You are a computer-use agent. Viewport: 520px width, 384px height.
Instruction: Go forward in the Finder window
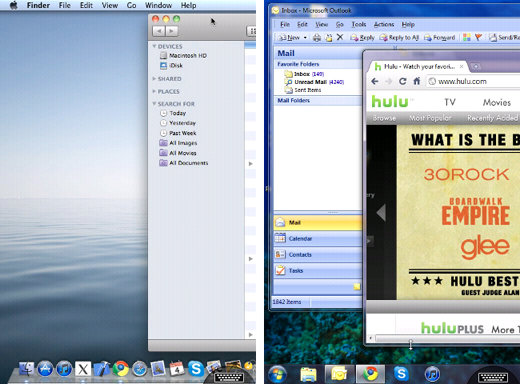[171, 31]
